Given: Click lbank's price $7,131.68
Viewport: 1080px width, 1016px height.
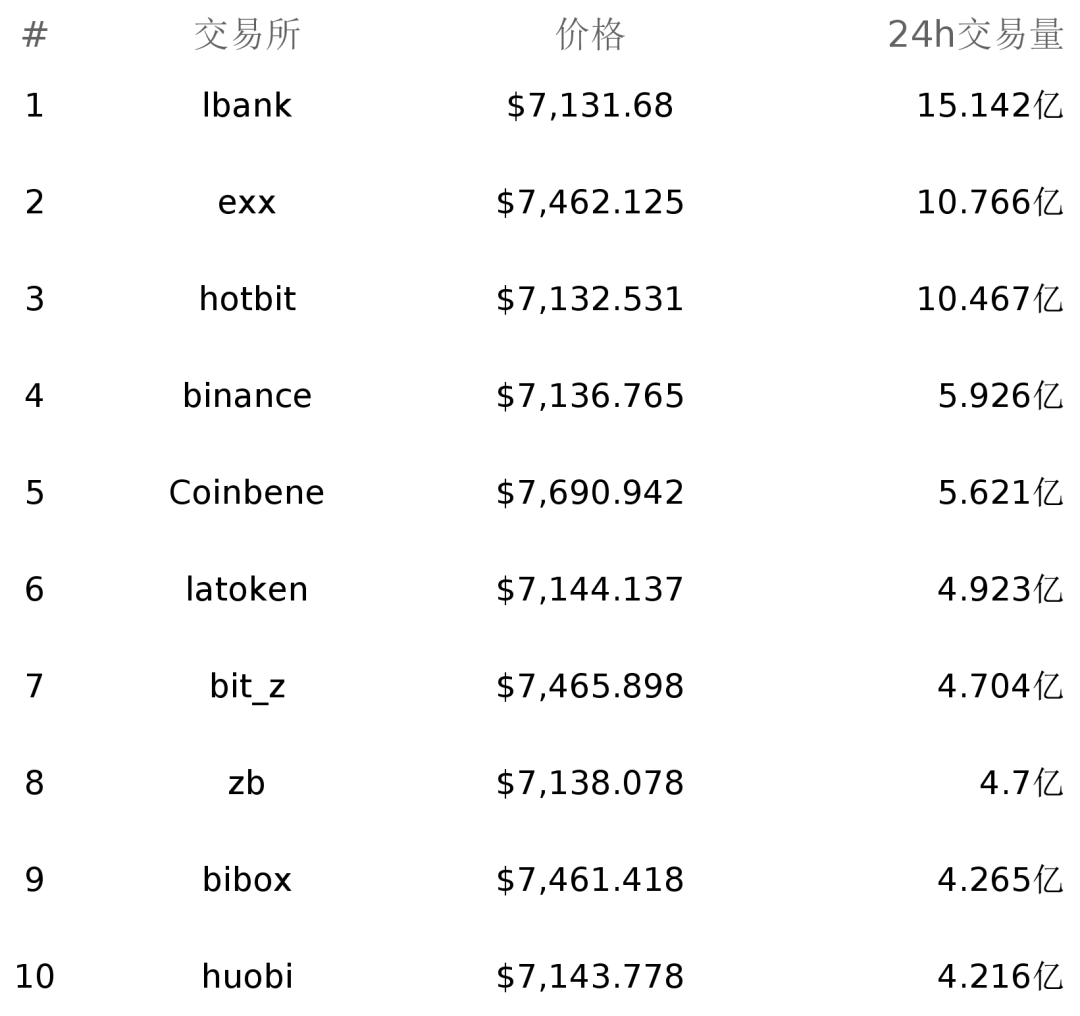Looking at the screenshot, I should 590,106.
